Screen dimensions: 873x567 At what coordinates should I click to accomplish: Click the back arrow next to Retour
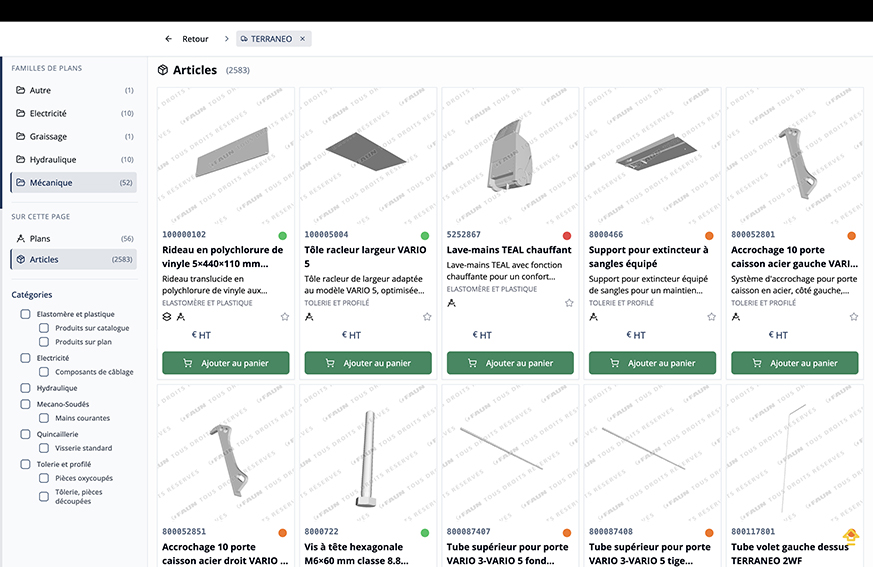coord(169,39)
